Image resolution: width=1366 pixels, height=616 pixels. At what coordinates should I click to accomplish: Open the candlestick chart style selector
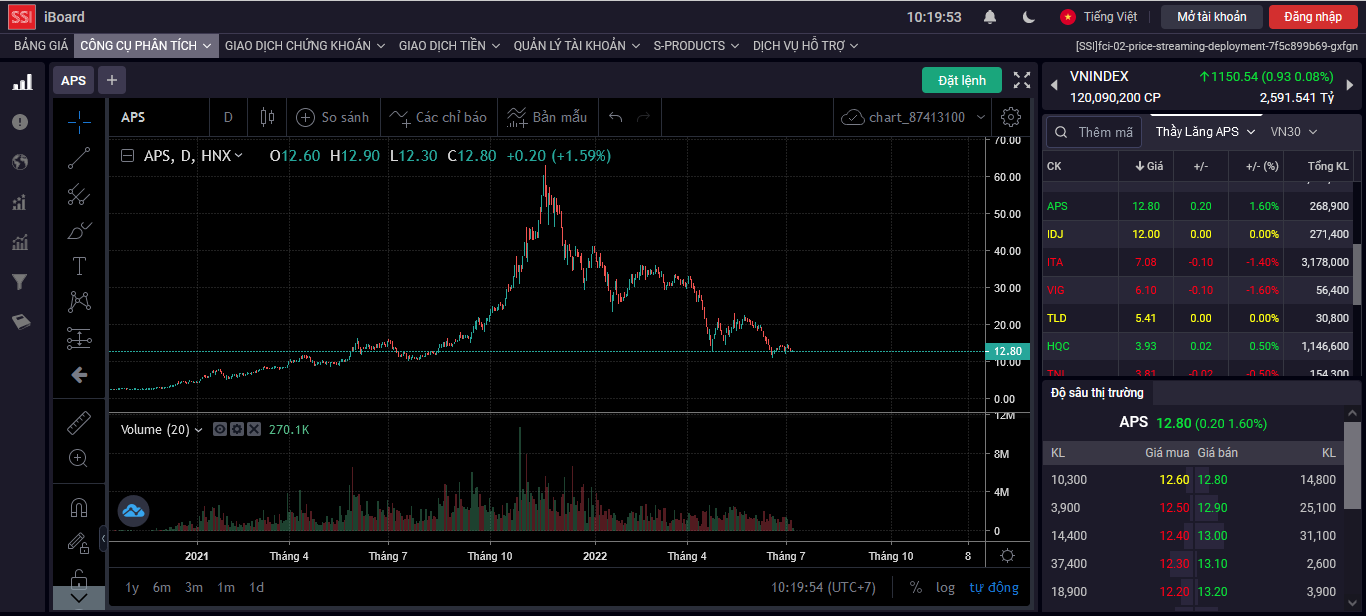tap(267, 117)
